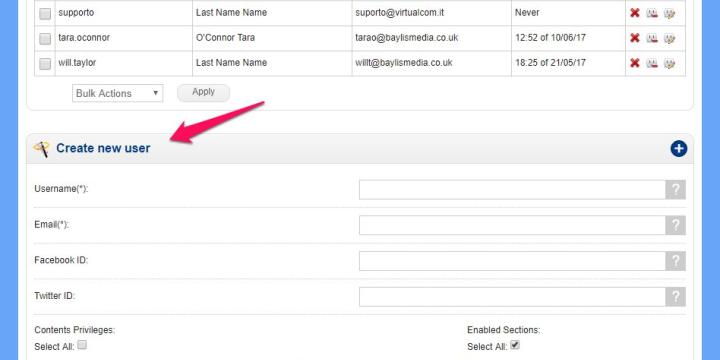Screen dimensions: 720x360
Task: Focus the Username input field
Action: pyautogui.click(x=512, y=190)
